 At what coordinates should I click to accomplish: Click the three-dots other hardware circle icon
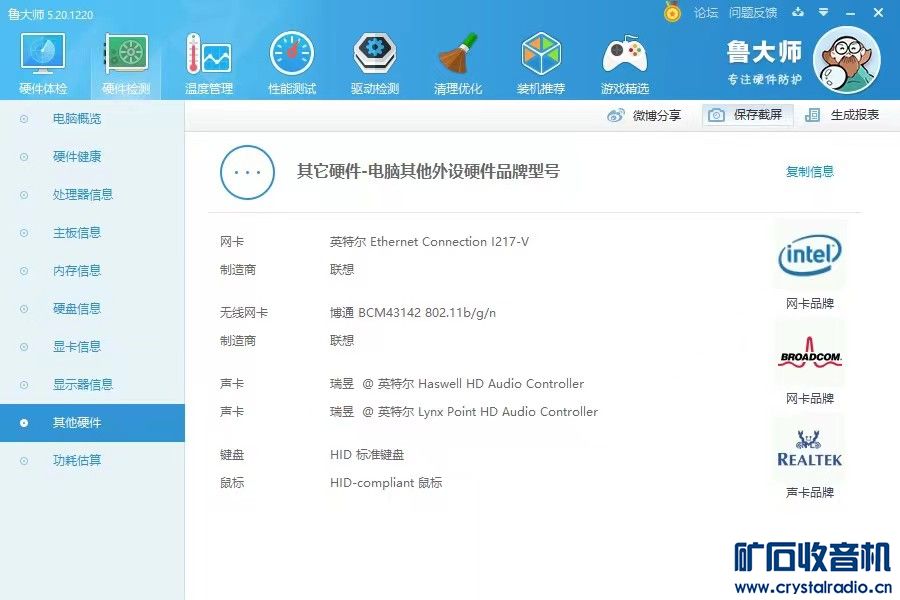tap(247, 172)
